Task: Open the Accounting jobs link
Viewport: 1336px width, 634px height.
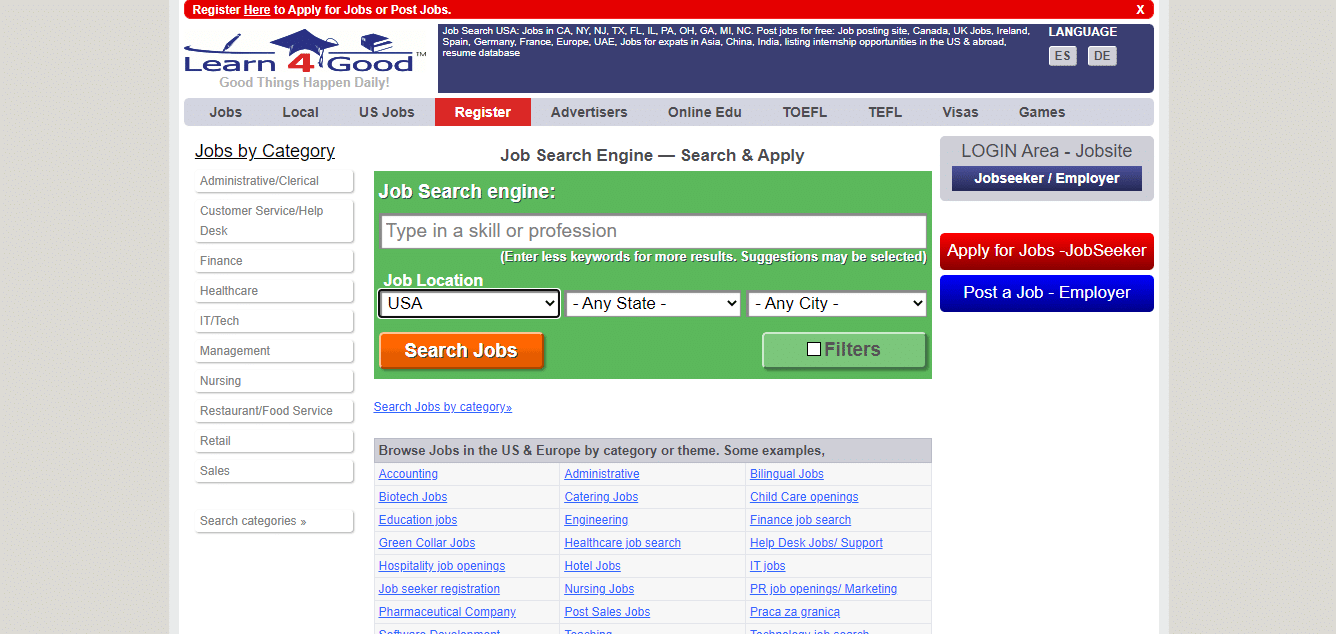Action: point(408,474)
